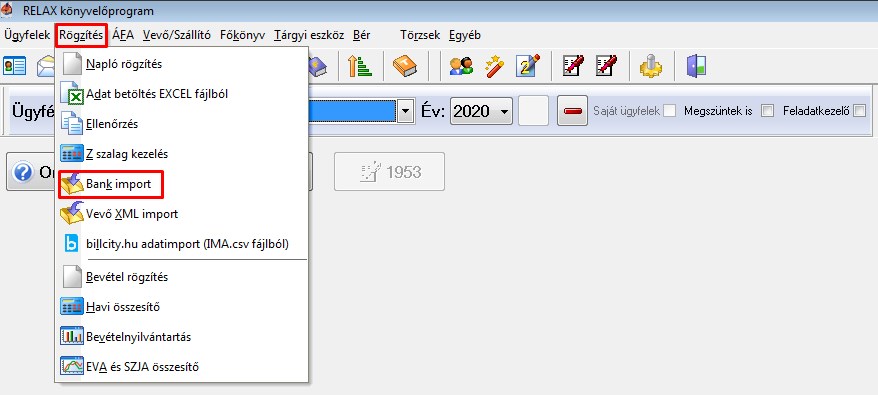Open the Tárgyi eszköz menu
The height and width of the screenshot is (395, 878).
pos(309,35)
